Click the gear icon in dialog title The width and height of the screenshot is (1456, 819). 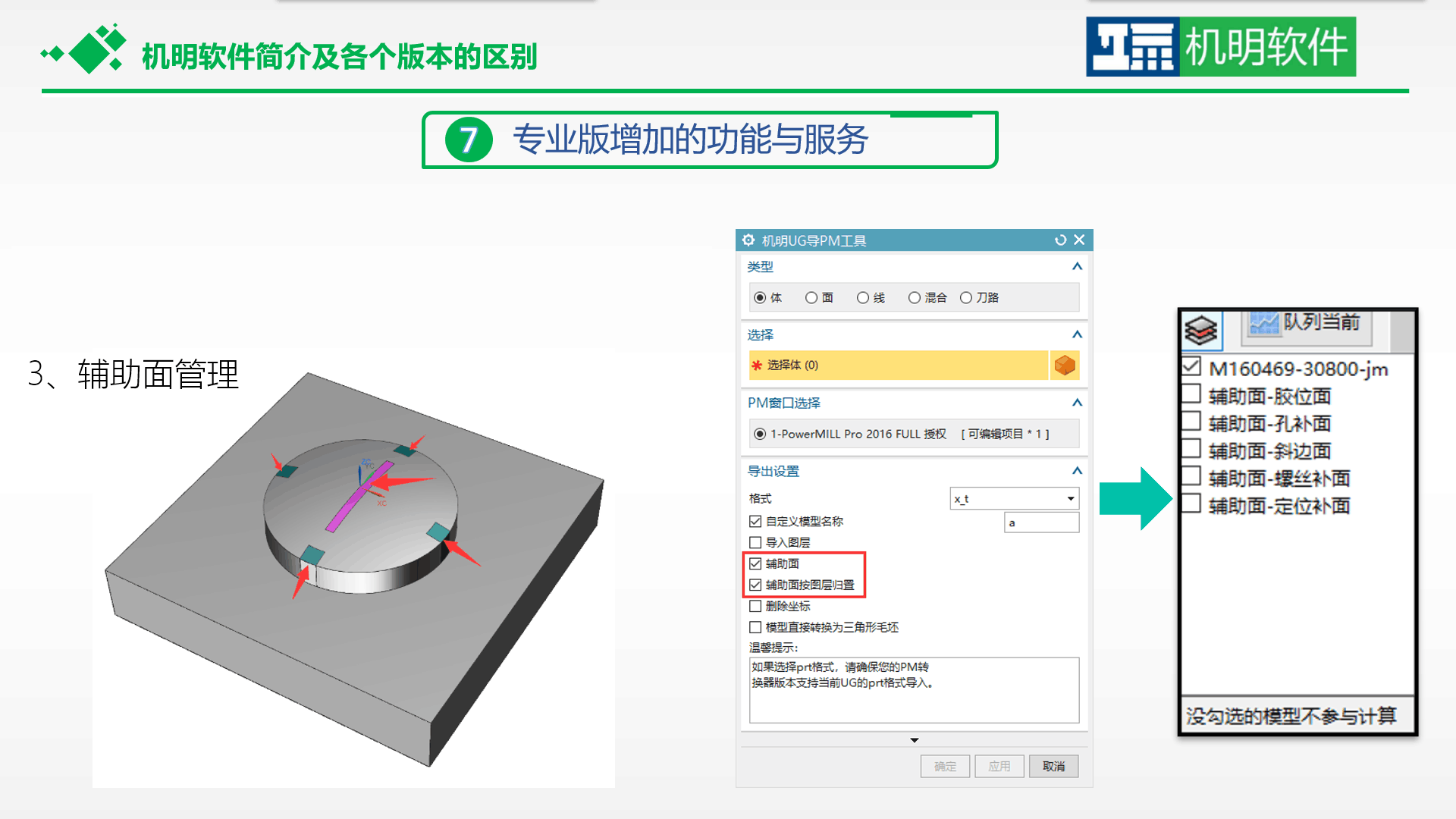coord(748,240)
